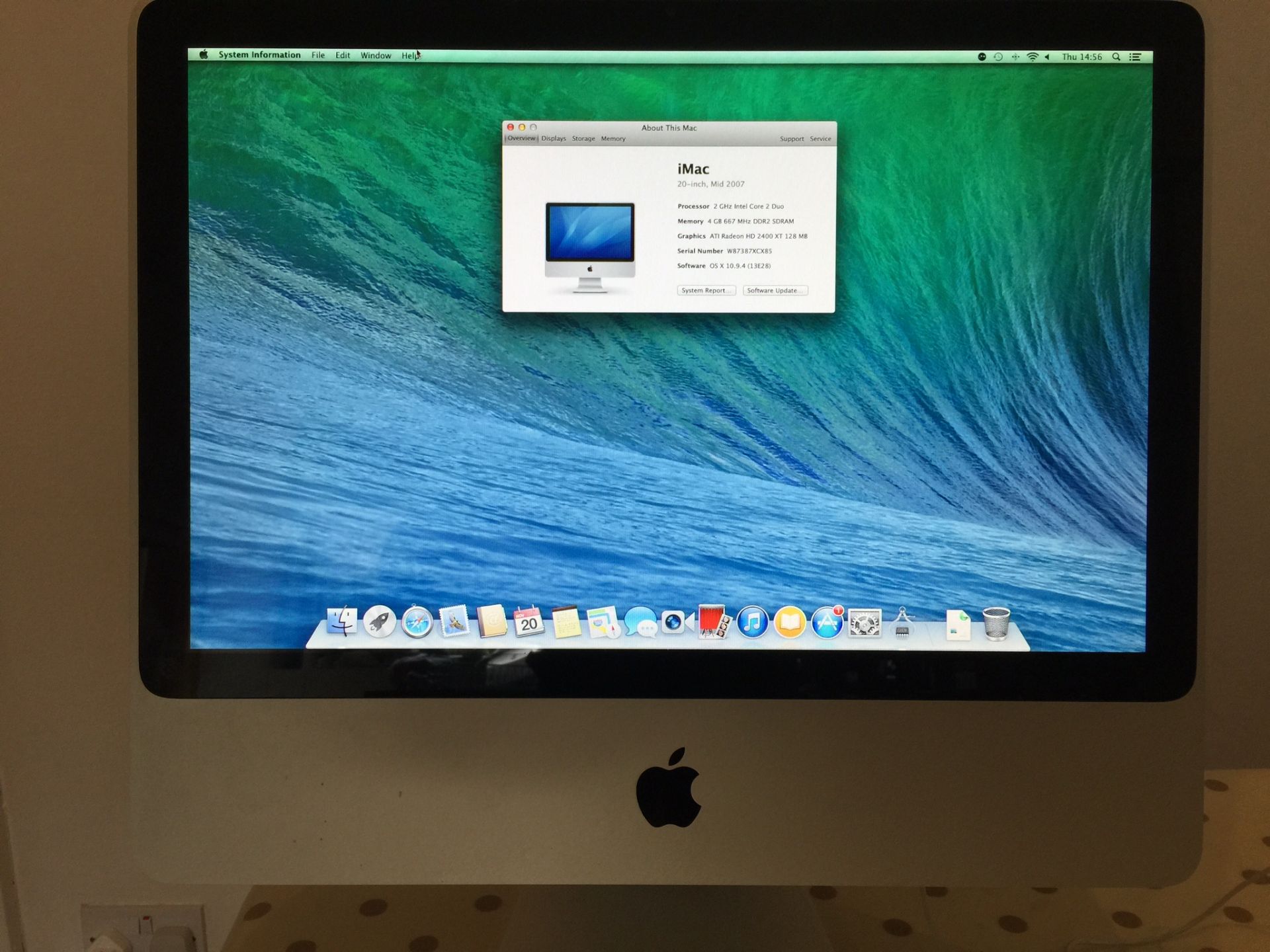Click the iMac thumbnail image
Viewport: 1270px width, 952px height.
point(590,247)
